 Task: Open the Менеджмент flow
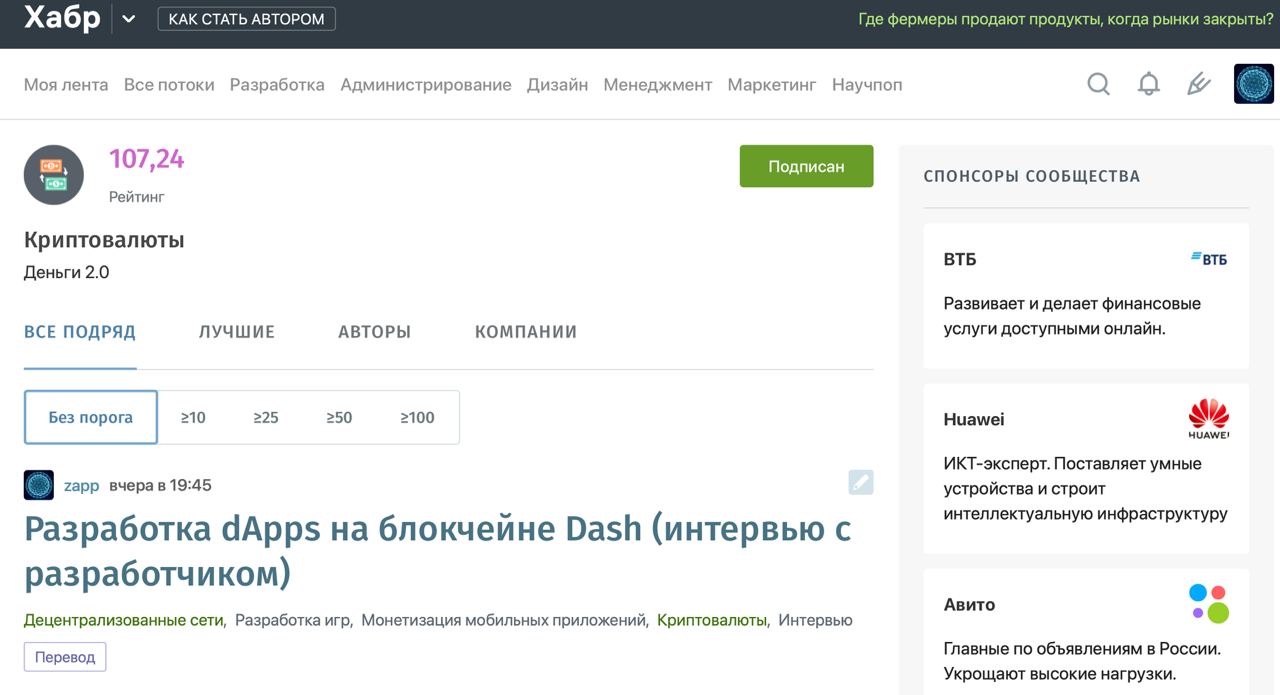pos(658,85)
